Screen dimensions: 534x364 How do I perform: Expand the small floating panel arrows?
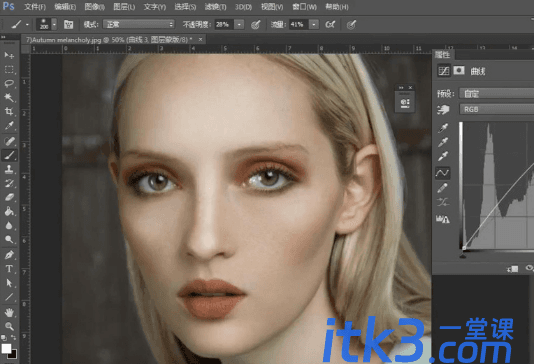[x=401, y=88]
